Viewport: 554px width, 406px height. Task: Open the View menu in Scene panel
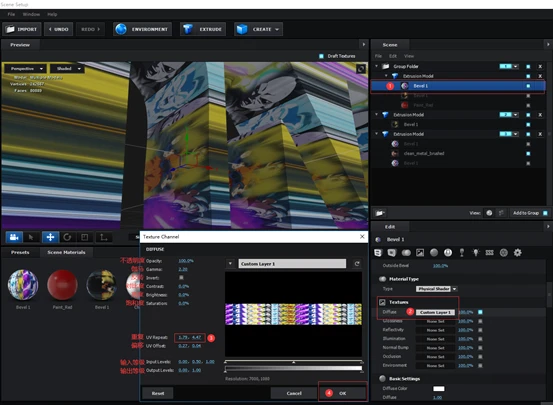pos(409,56)
